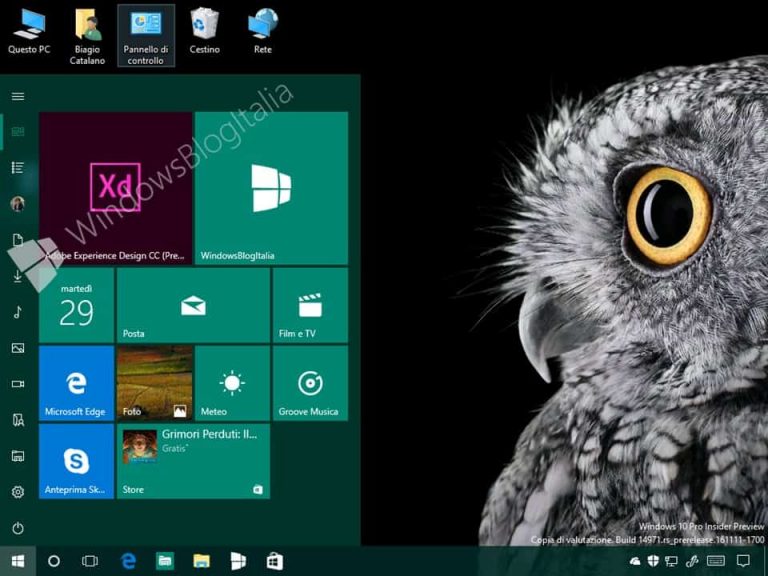Open Task View on taskbar
Image resolution: width=768 pixels, height=576 pixels.
click(x=90, y=561)
